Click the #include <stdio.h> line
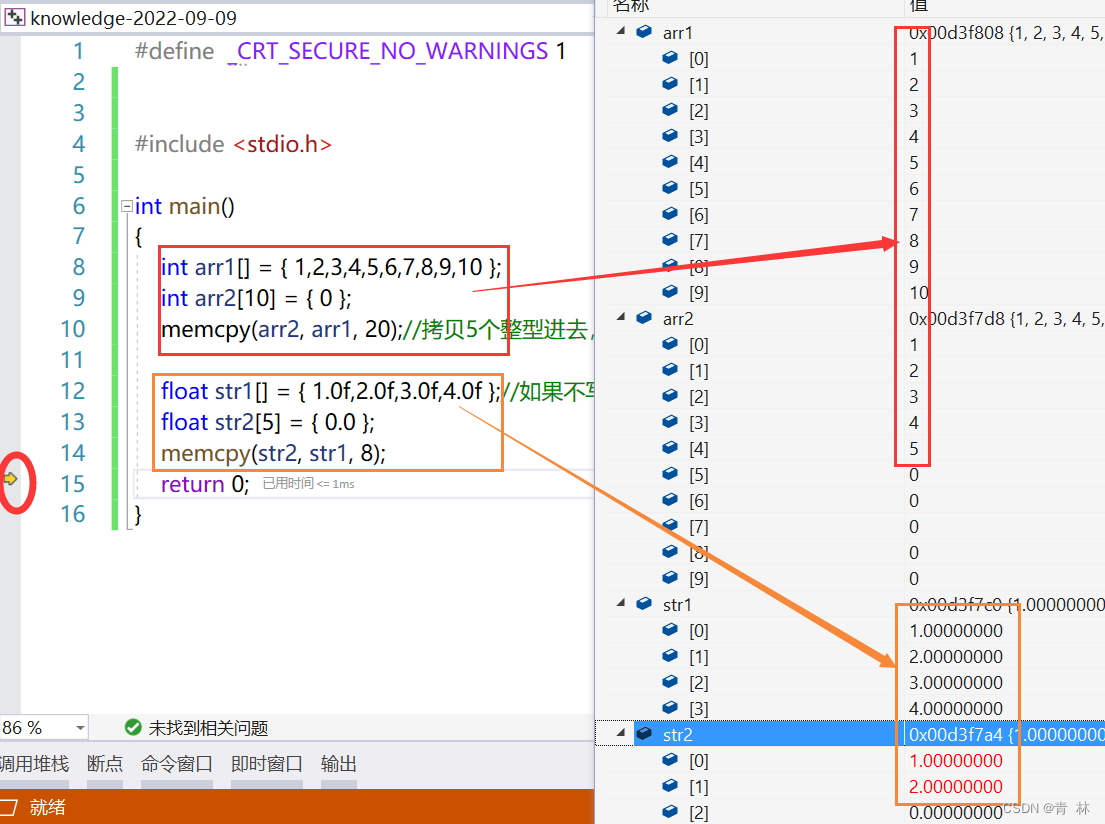The height and width of the screenshot is (824, 1105). point(233,144)
